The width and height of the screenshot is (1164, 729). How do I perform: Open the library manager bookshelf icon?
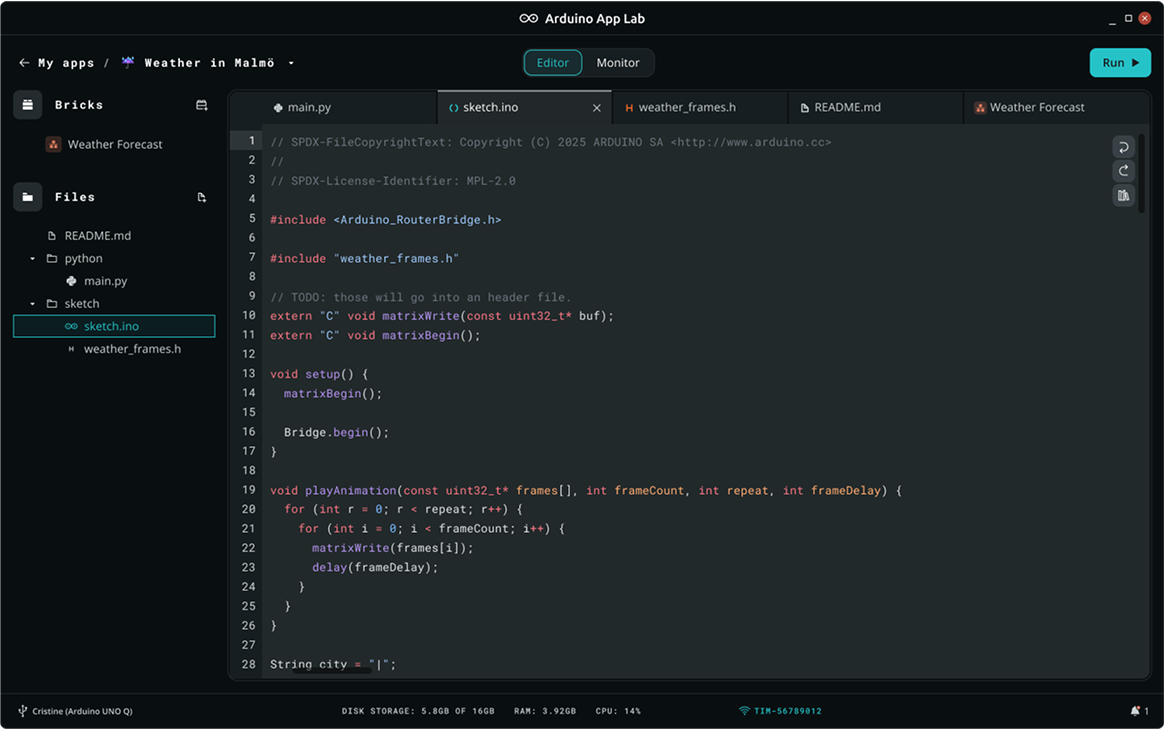point(1123,196)
